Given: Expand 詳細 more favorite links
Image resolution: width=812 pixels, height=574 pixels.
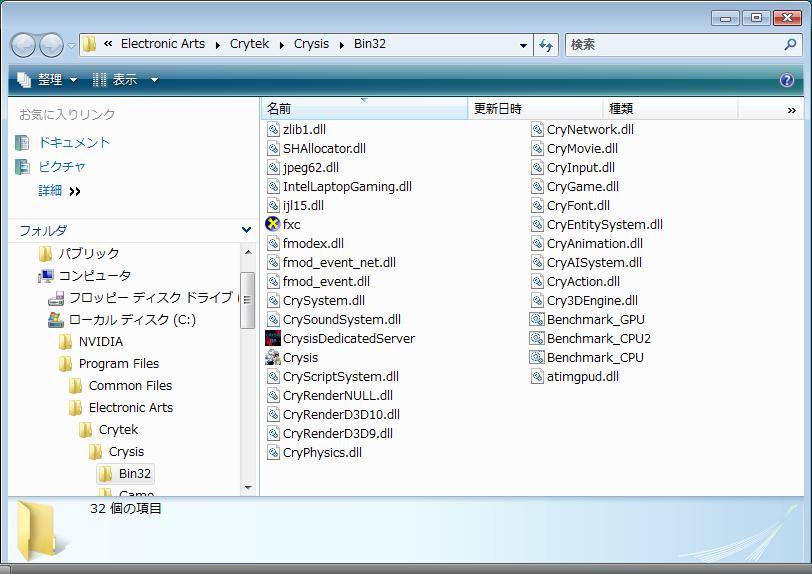Looking at the screenshot, I should pyautogui.click(x=59, y=191).
